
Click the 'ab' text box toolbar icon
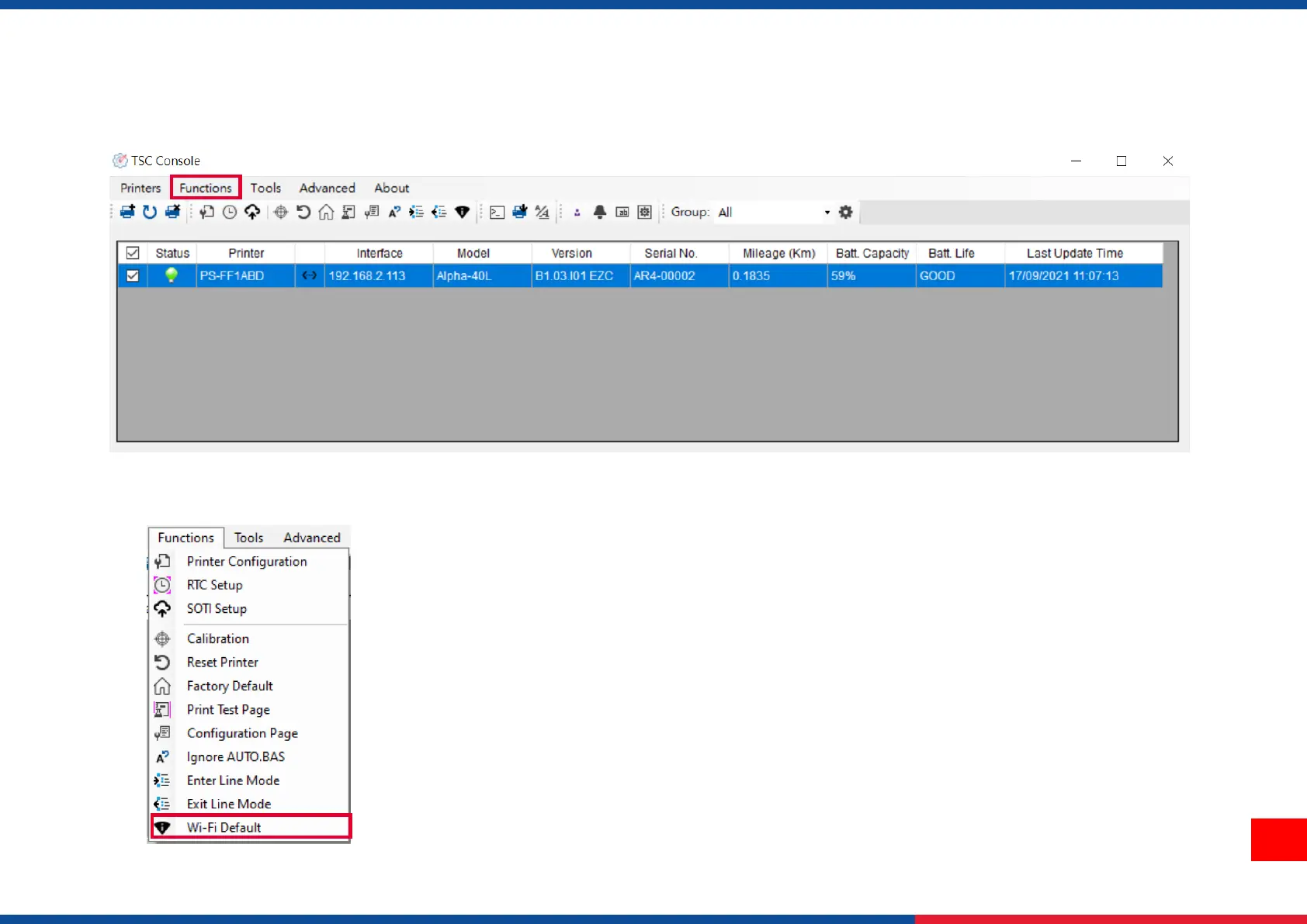point(622,212)
